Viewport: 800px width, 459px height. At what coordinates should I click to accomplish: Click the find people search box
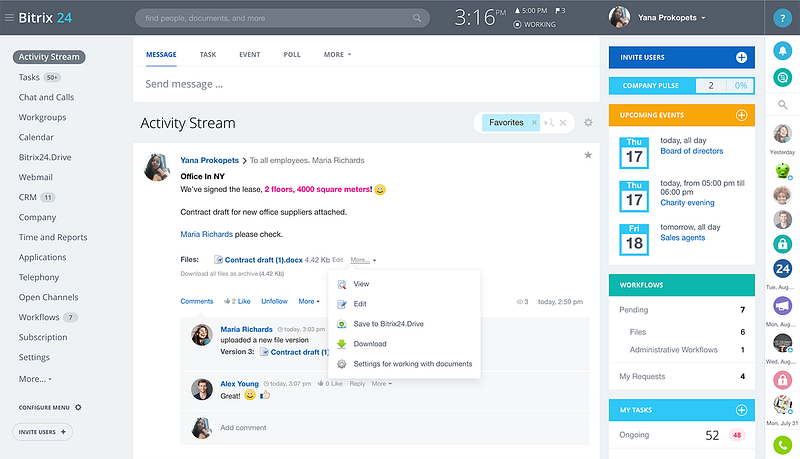282,18
